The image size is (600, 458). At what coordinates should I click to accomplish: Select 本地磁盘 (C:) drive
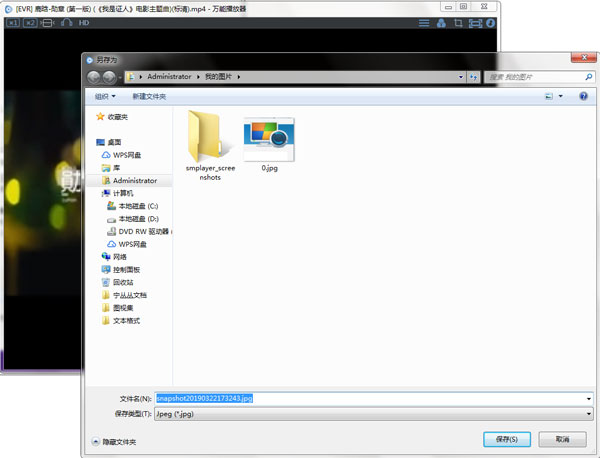(x=138, y=206)
